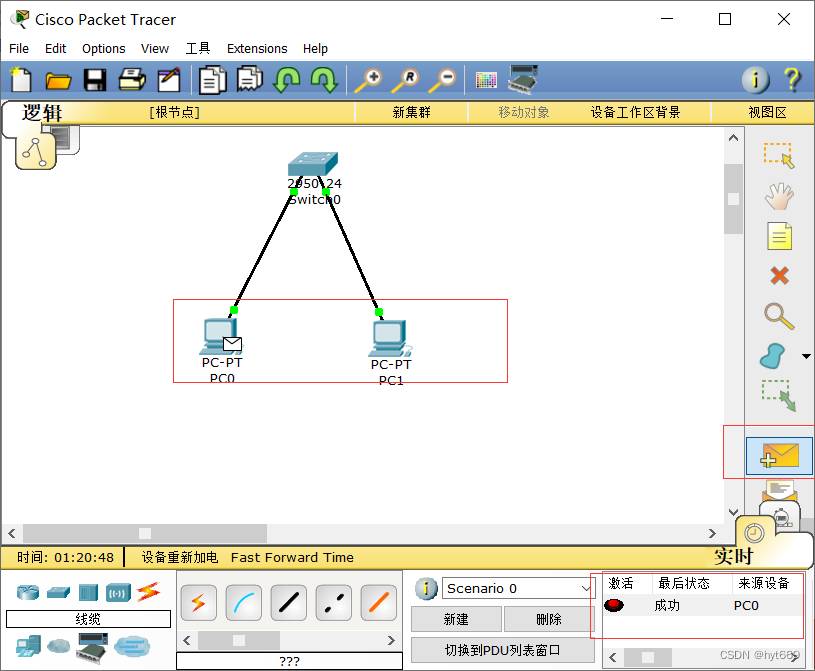Open network information with the i icon

pyautogui.click(x=755, y=80)
